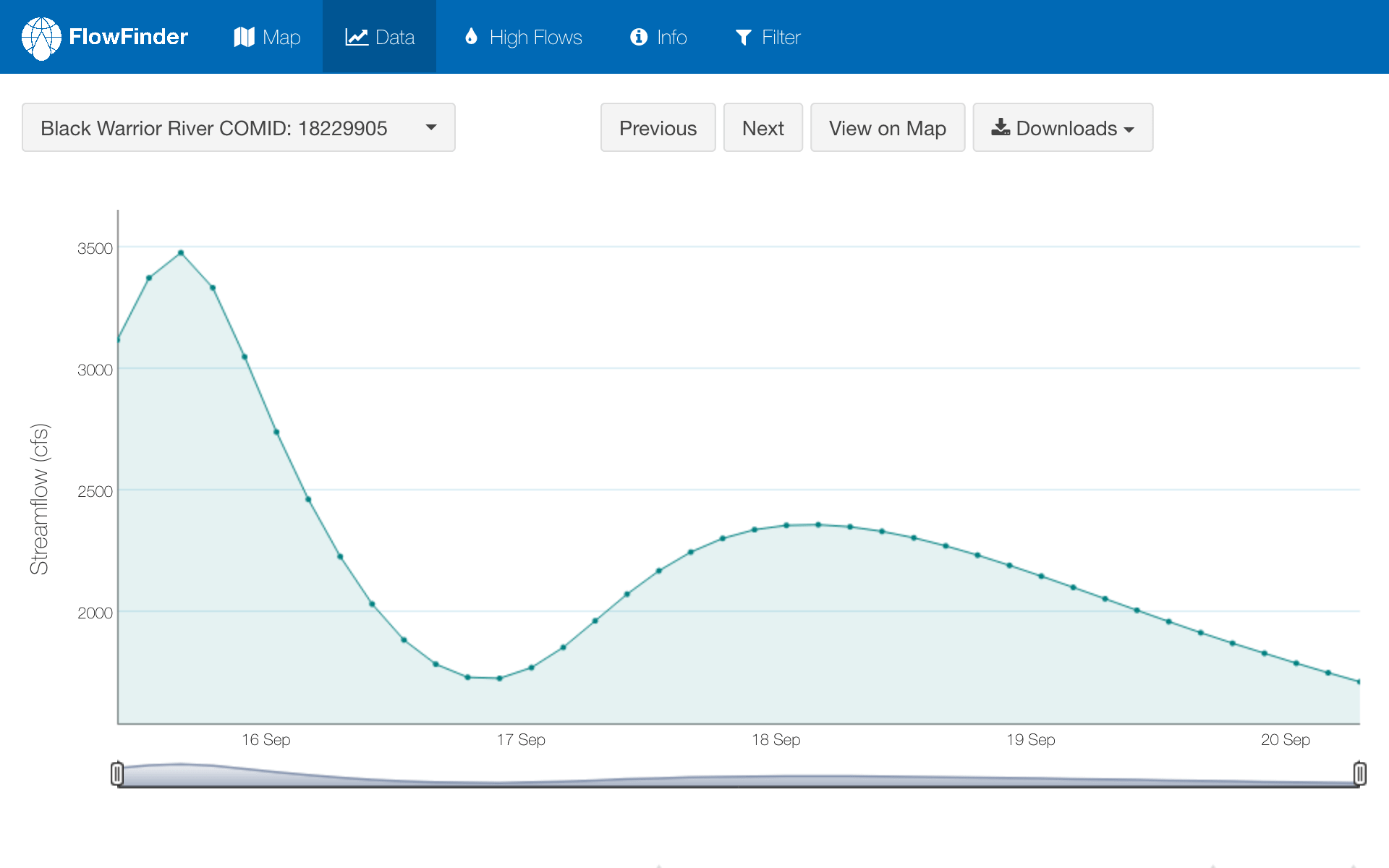Click the 17 Sep axis label
The image size is (1389, 868).
tap(521, 739)
